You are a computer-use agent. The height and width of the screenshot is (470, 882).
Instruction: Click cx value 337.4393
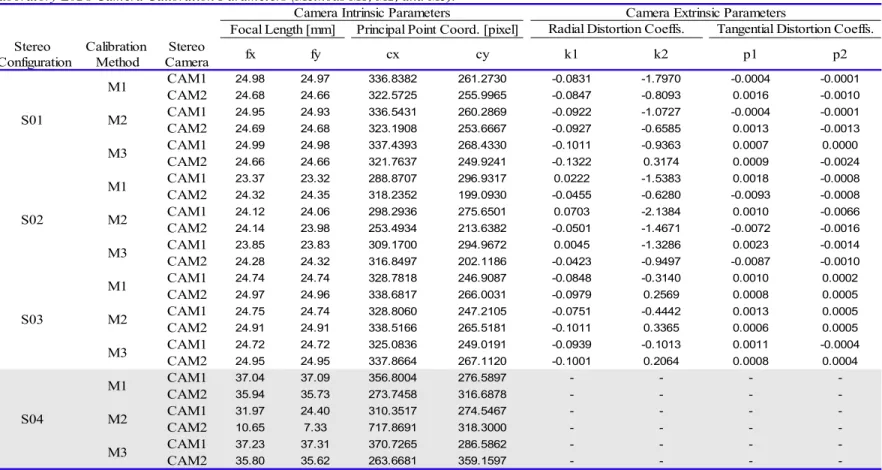(393, 145)
